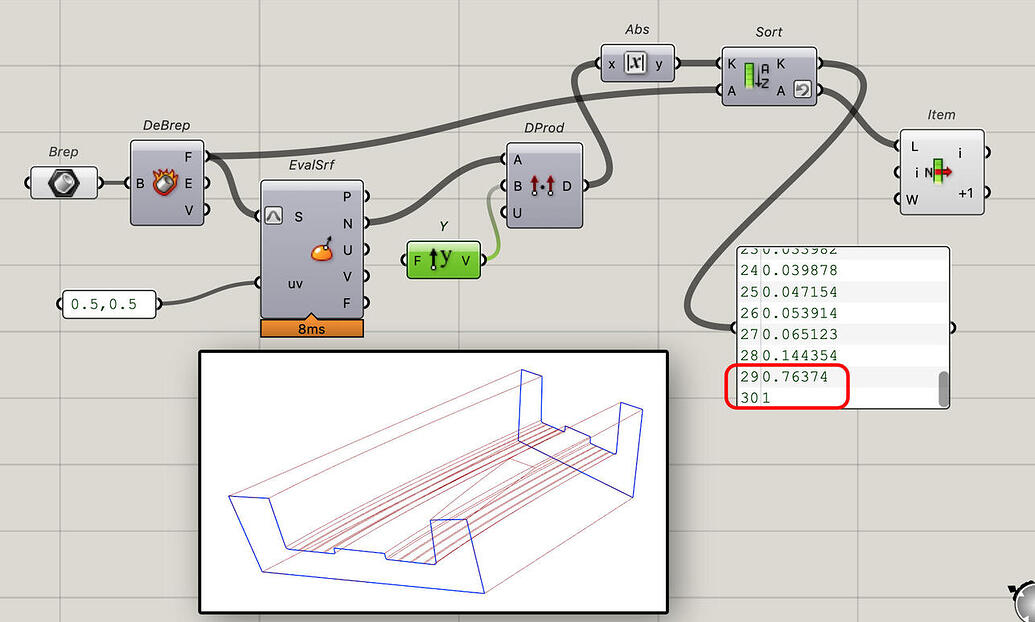1035x622 pixels.
Task: Click the K output grip on Sort
Action: [x=822, y=62]
